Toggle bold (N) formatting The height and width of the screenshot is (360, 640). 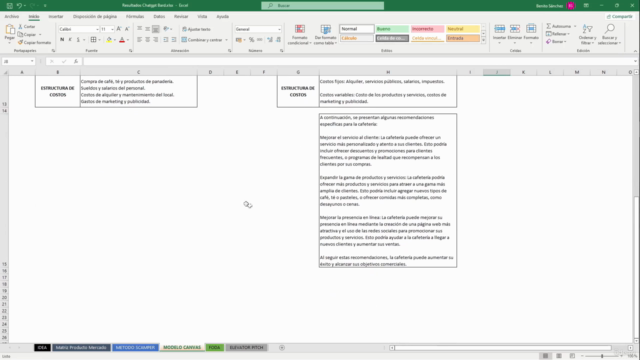point(62,40)
